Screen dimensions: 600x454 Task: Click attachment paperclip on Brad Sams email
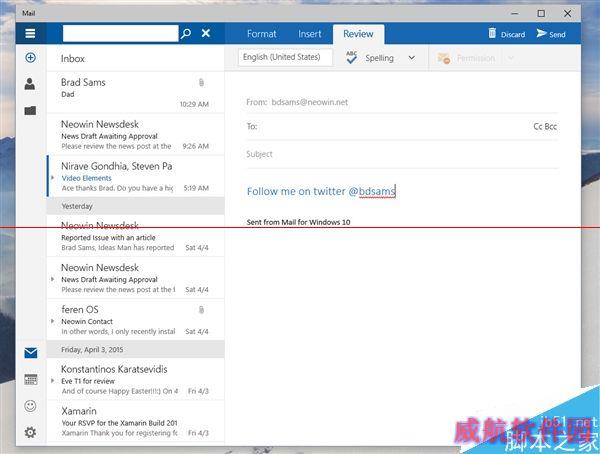tap(201, 82)
